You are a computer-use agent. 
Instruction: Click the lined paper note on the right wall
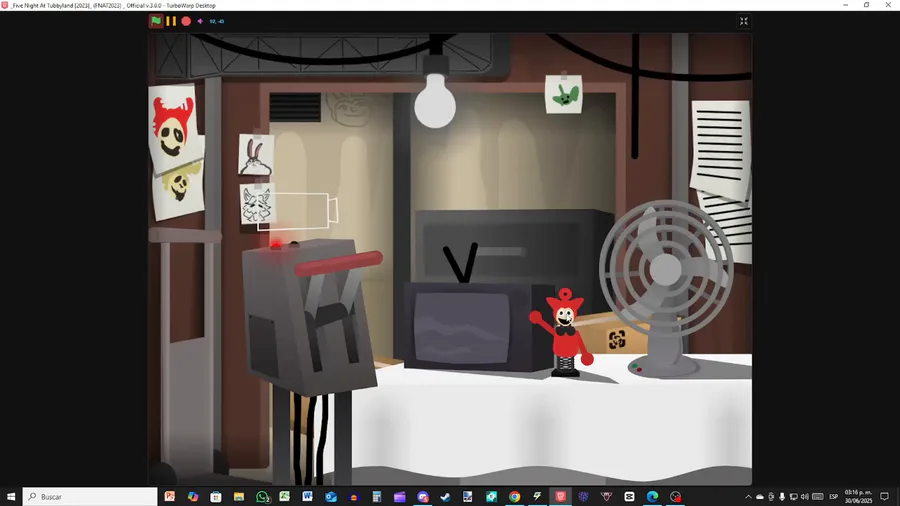tap(720, 150)
